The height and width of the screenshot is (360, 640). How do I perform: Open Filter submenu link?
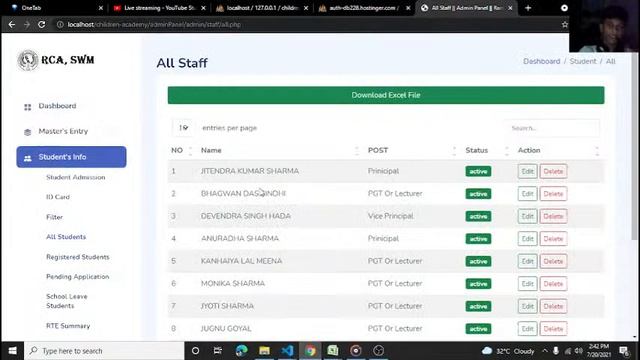pos(54,217)
